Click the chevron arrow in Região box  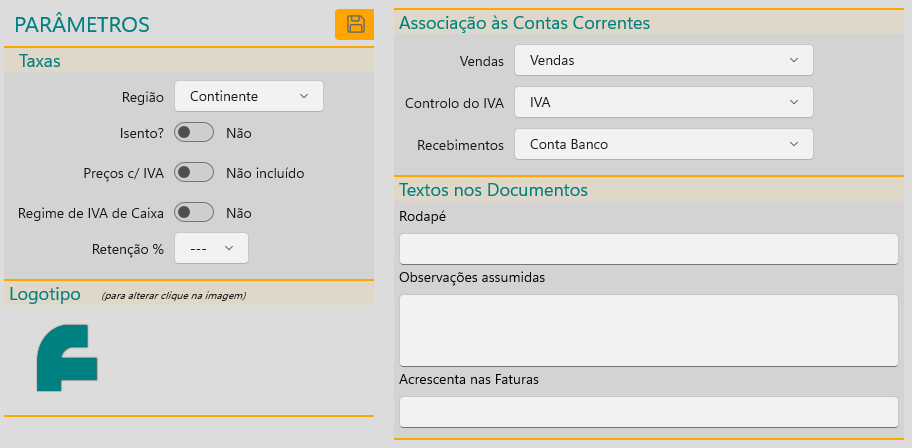304,96
